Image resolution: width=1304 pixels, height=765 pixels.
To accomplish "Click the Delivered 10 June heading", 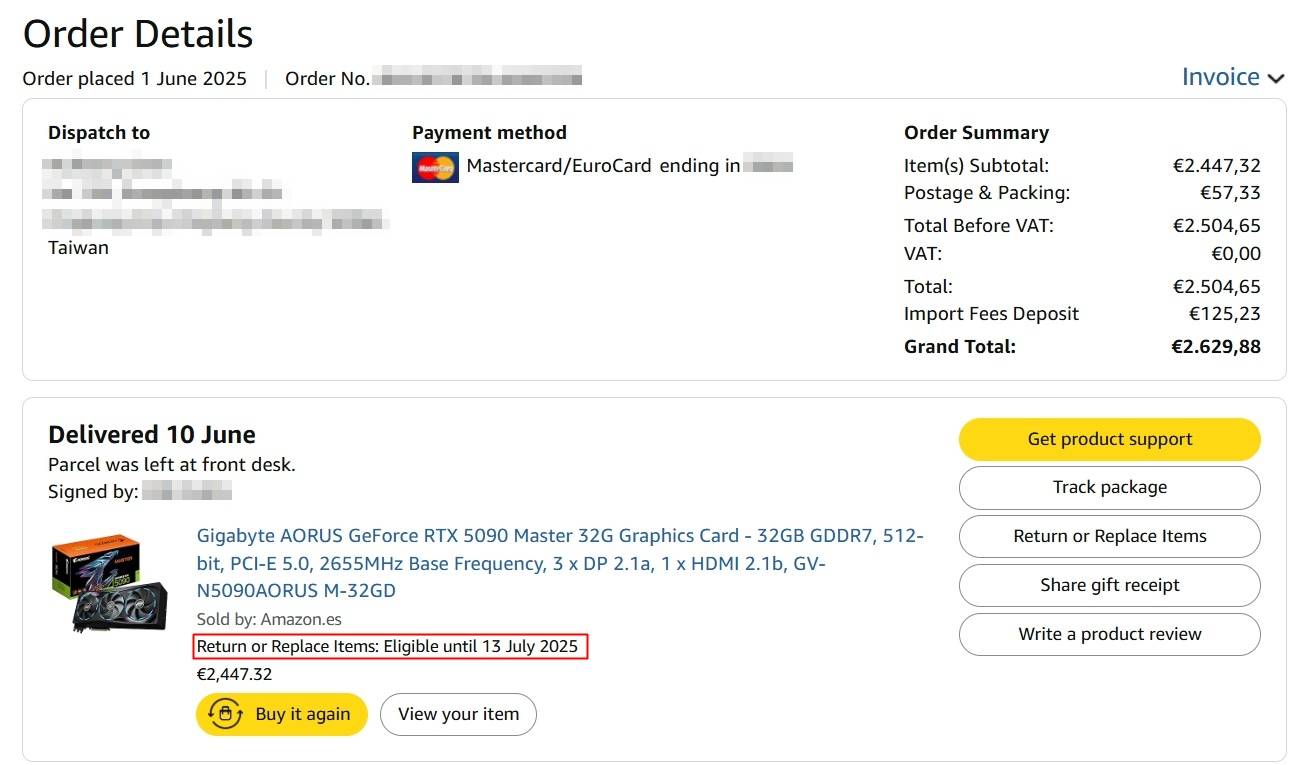I will pos(152,435).
